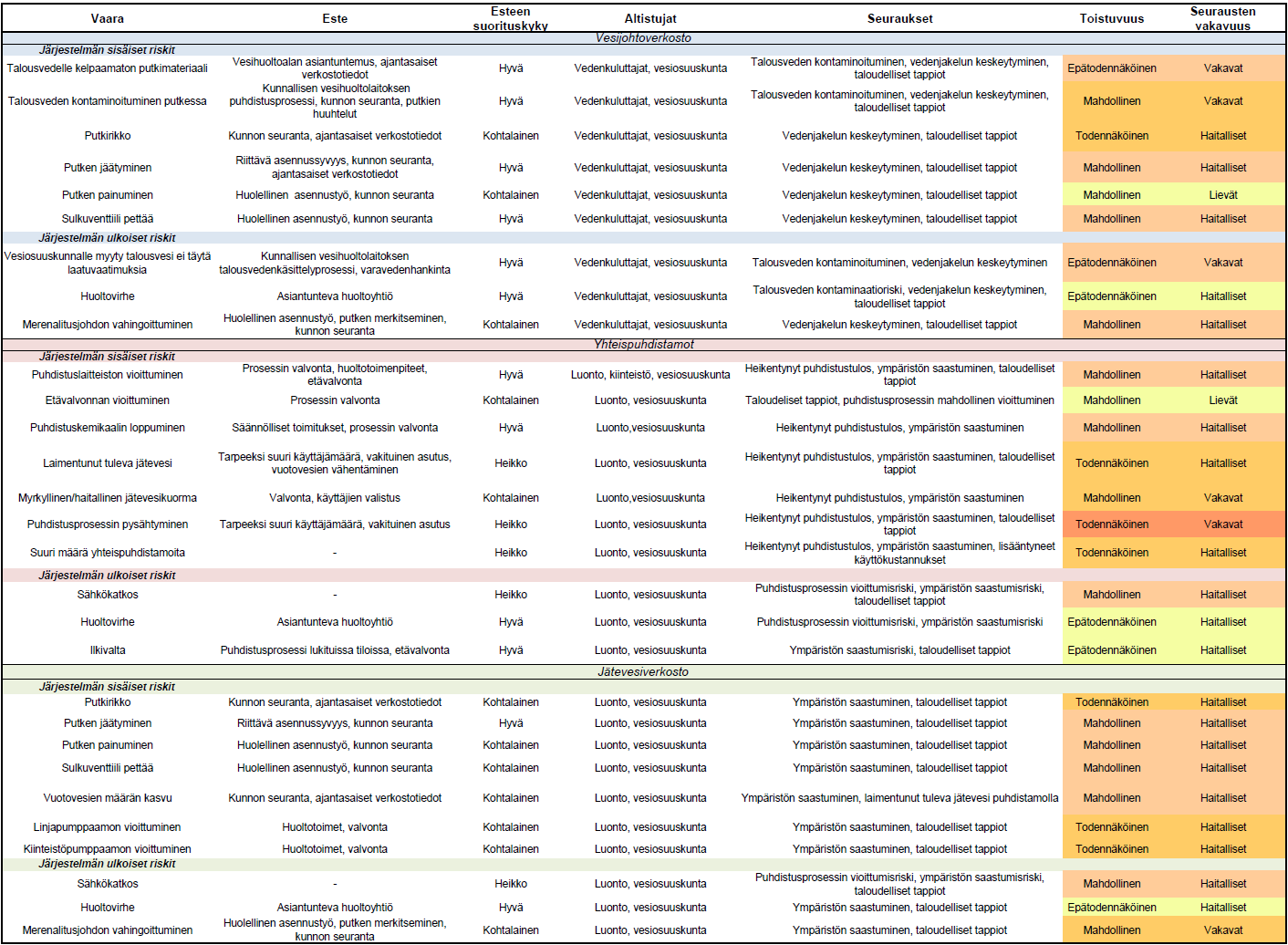
Task: Click 'Heikko' in Laimentunut tuleva jätevesi row
Action: coord(511,463)
